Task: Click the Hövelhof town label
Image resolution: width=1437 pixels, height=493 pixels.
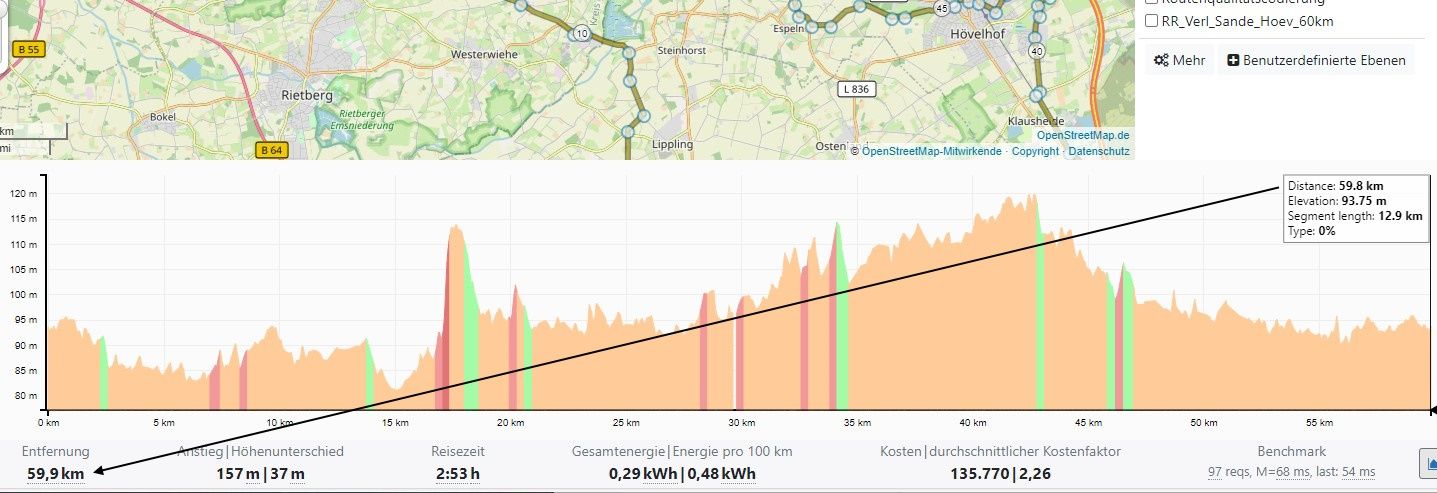Action: tap(980, 32)
